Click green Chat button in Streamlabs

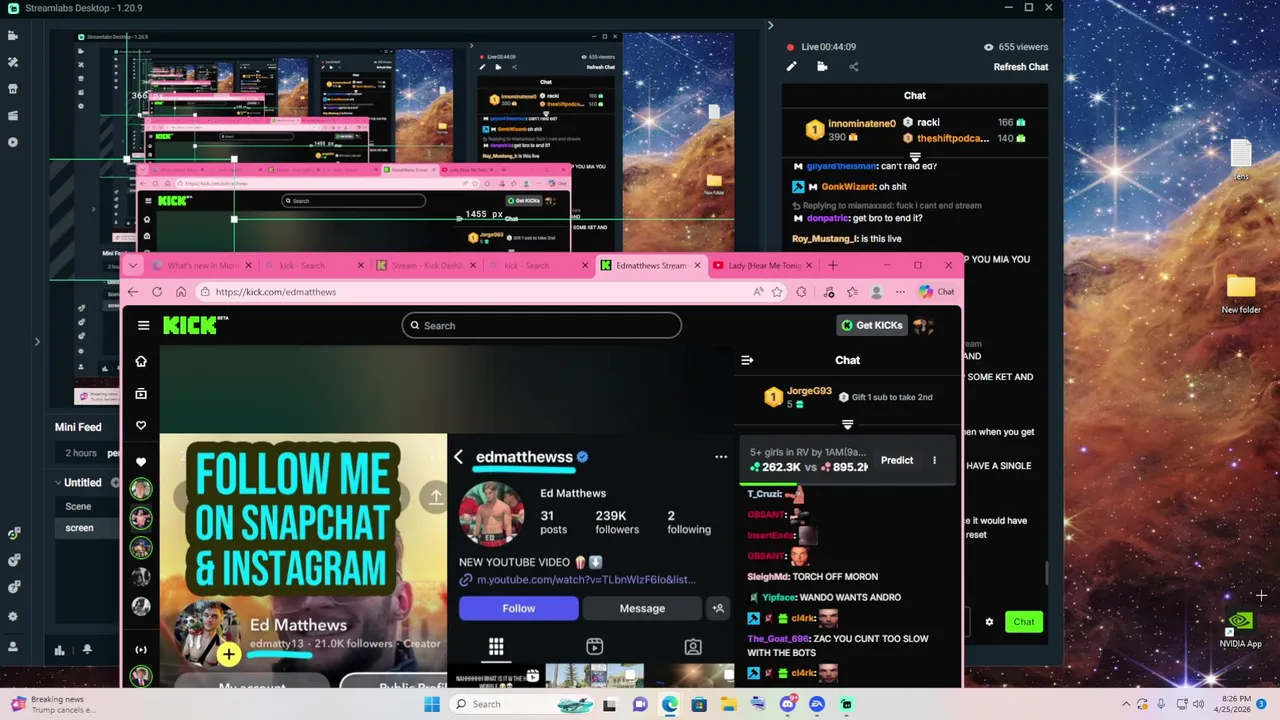[x=1023, y=622]
